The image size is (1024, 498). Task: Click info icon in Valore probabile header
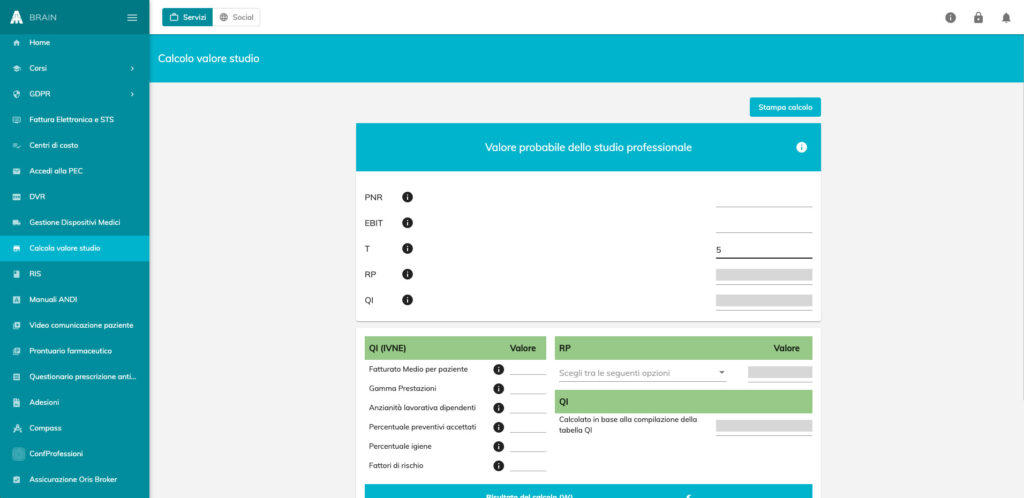801,147
